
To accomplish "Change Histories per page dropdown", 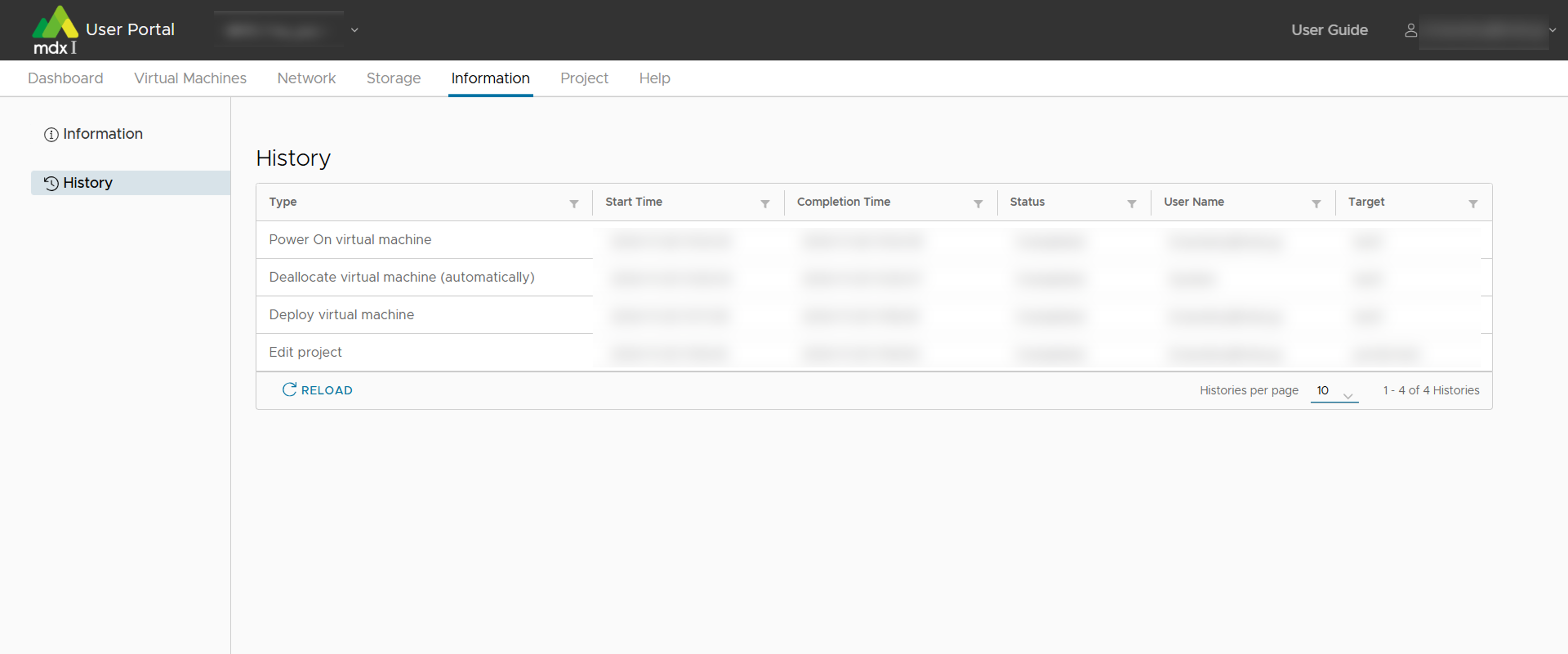I will click(x=1334, y=391).
